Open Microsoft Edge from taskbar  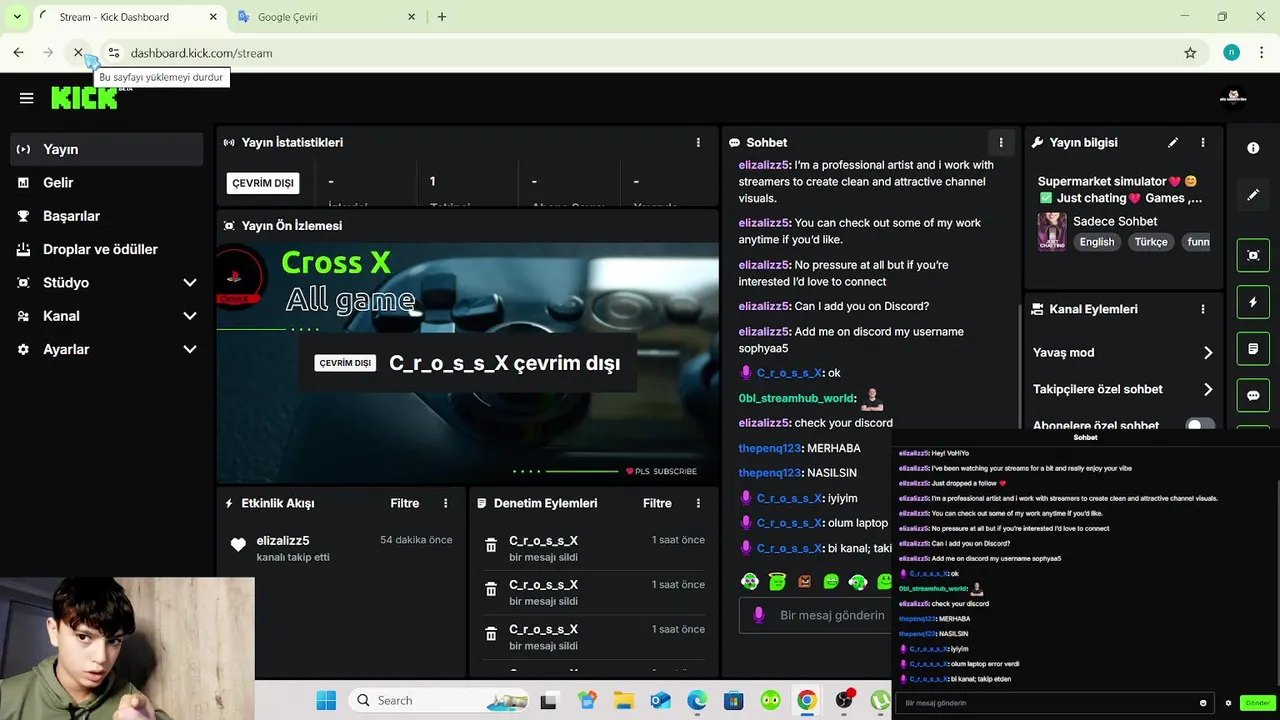[x=697, y=701]
